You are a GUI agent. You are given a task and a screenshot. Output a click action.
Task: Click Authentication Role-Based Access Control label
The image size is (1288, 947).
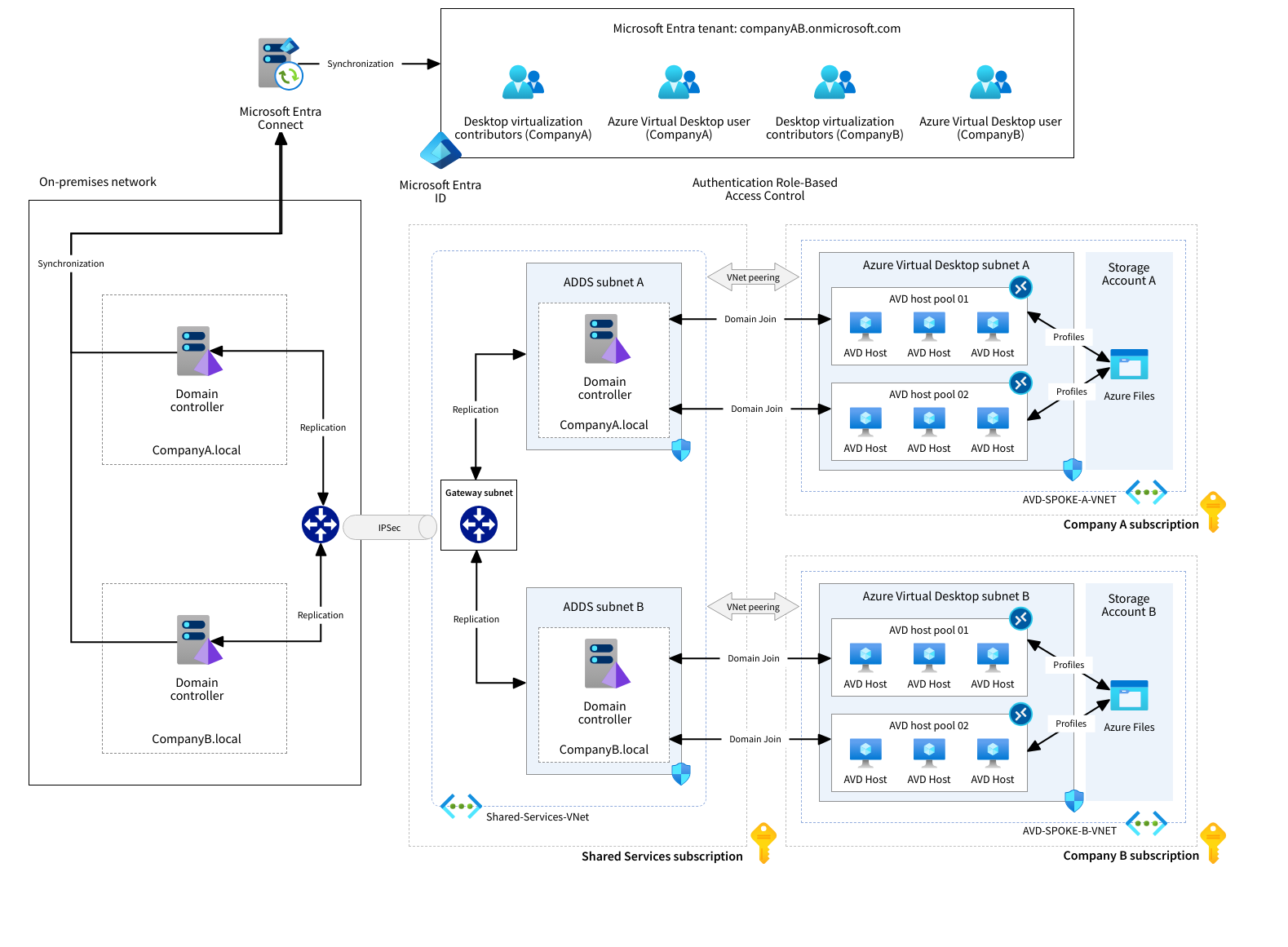click(764, 189)
